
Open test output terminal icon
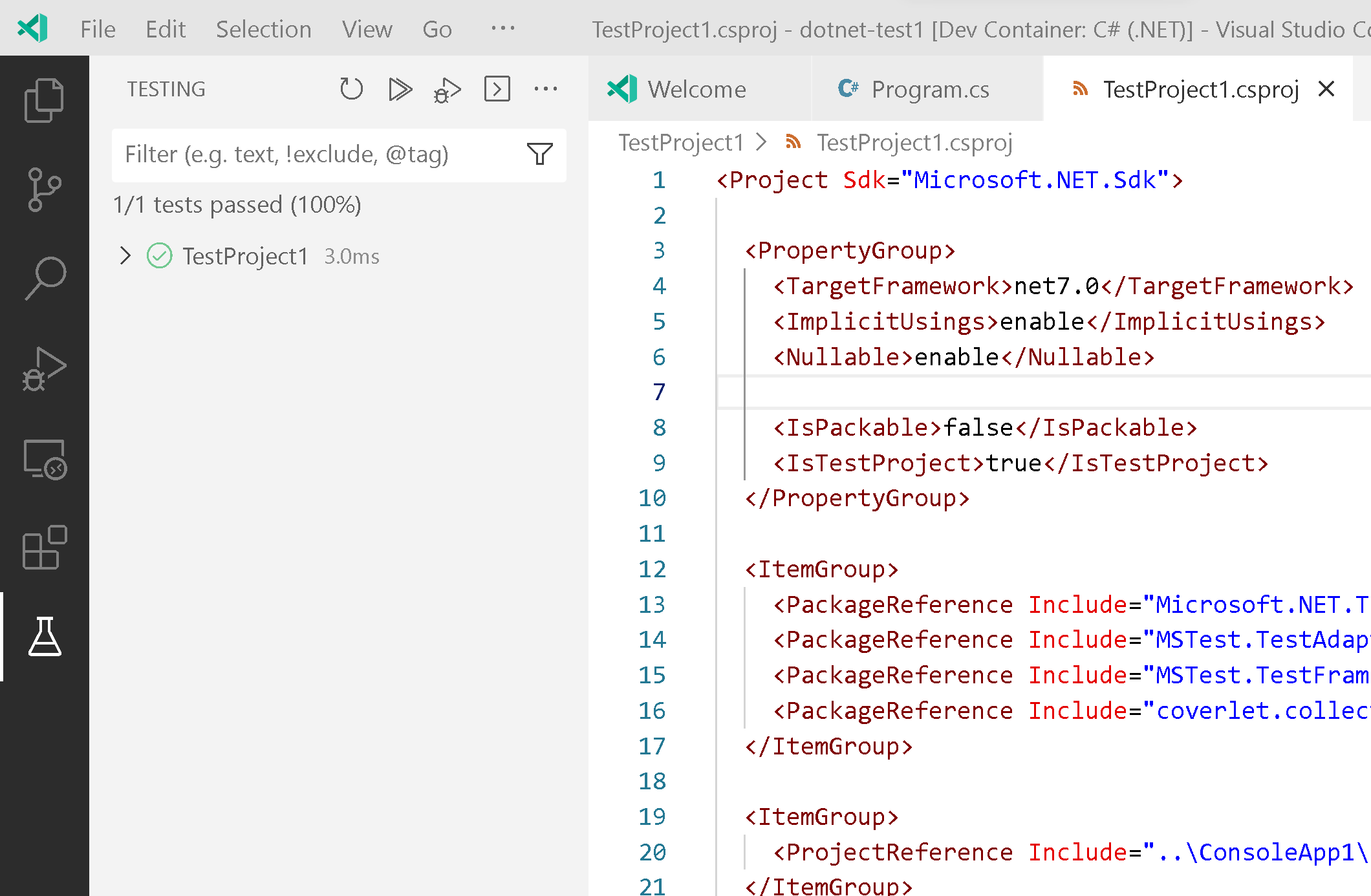[496, 89]
